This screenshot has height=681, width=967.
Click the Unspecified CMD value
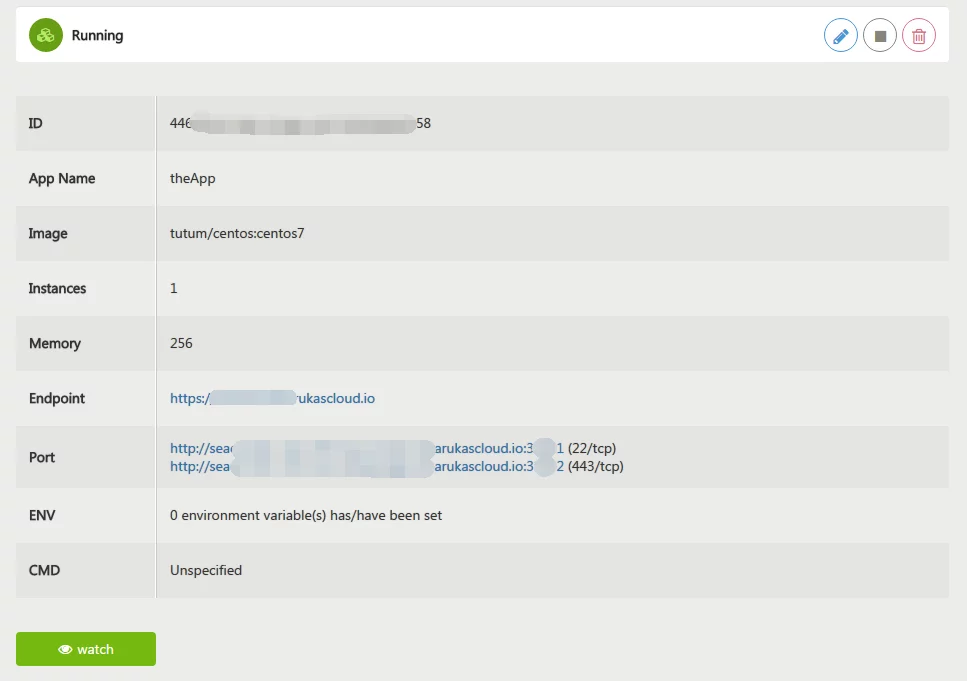click(206, 570)
